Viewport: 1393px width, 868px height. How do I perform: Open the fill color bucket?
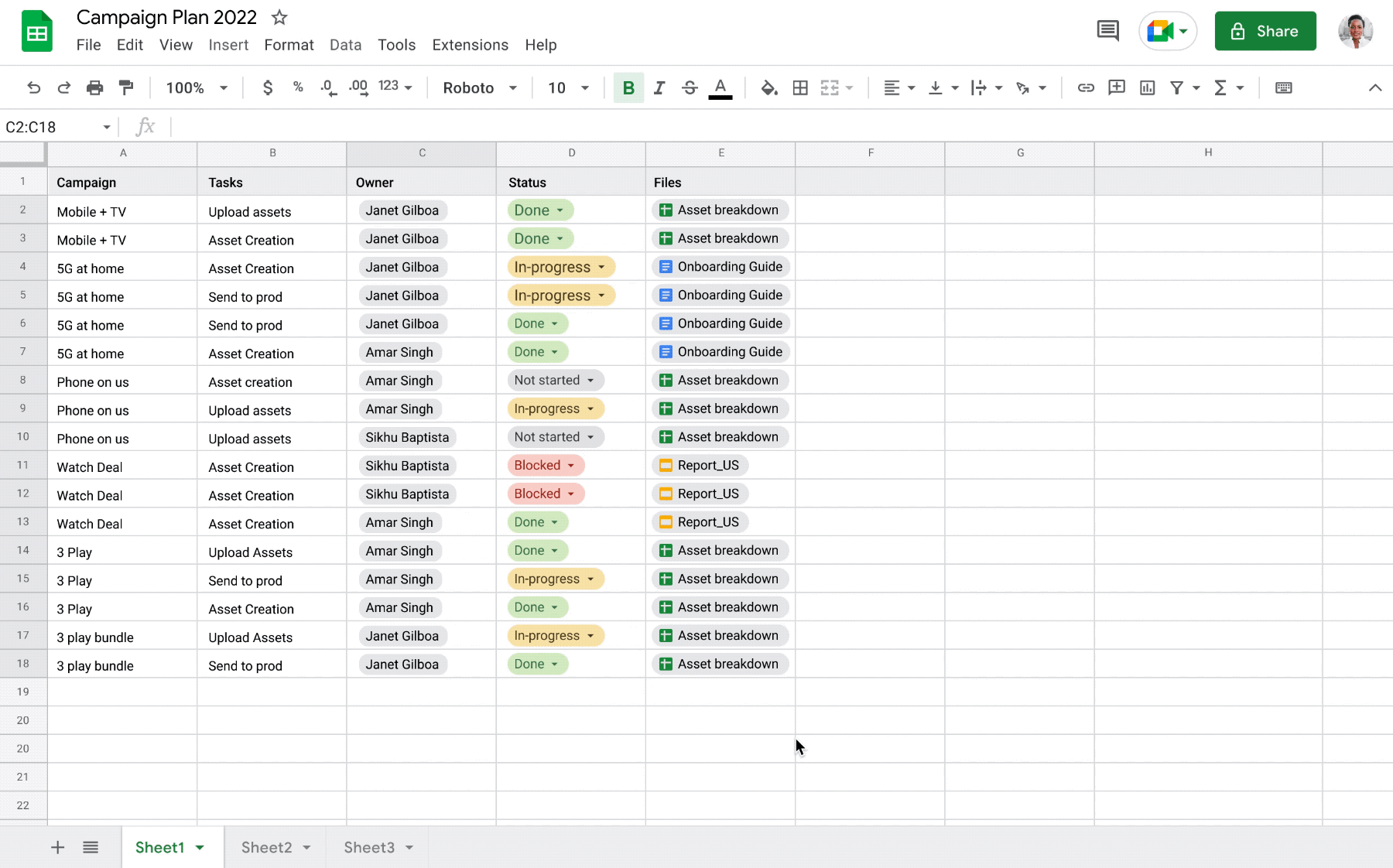(769, 88)
